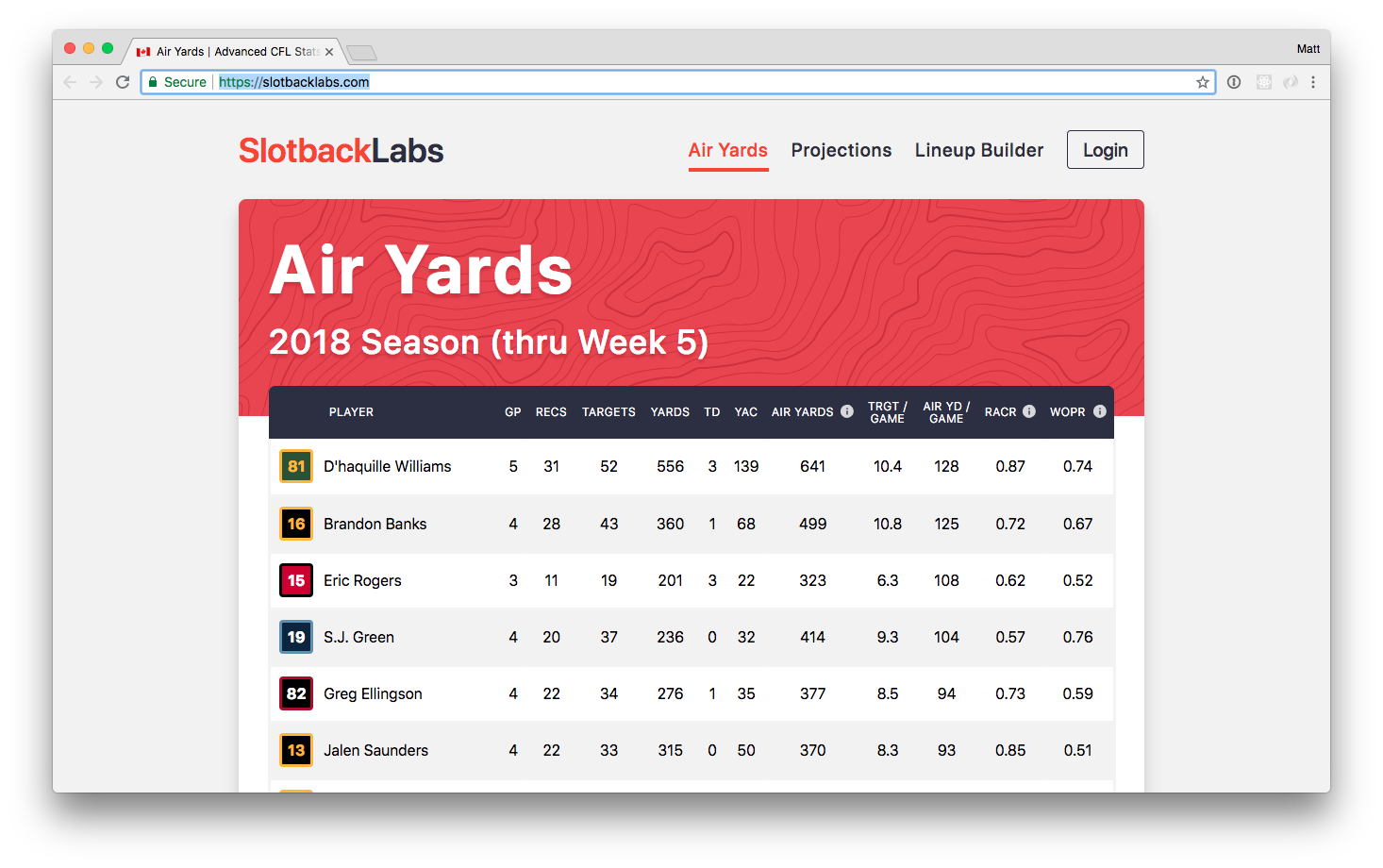Click the browser back arrow
The image size is (1383, 868).
70,82
